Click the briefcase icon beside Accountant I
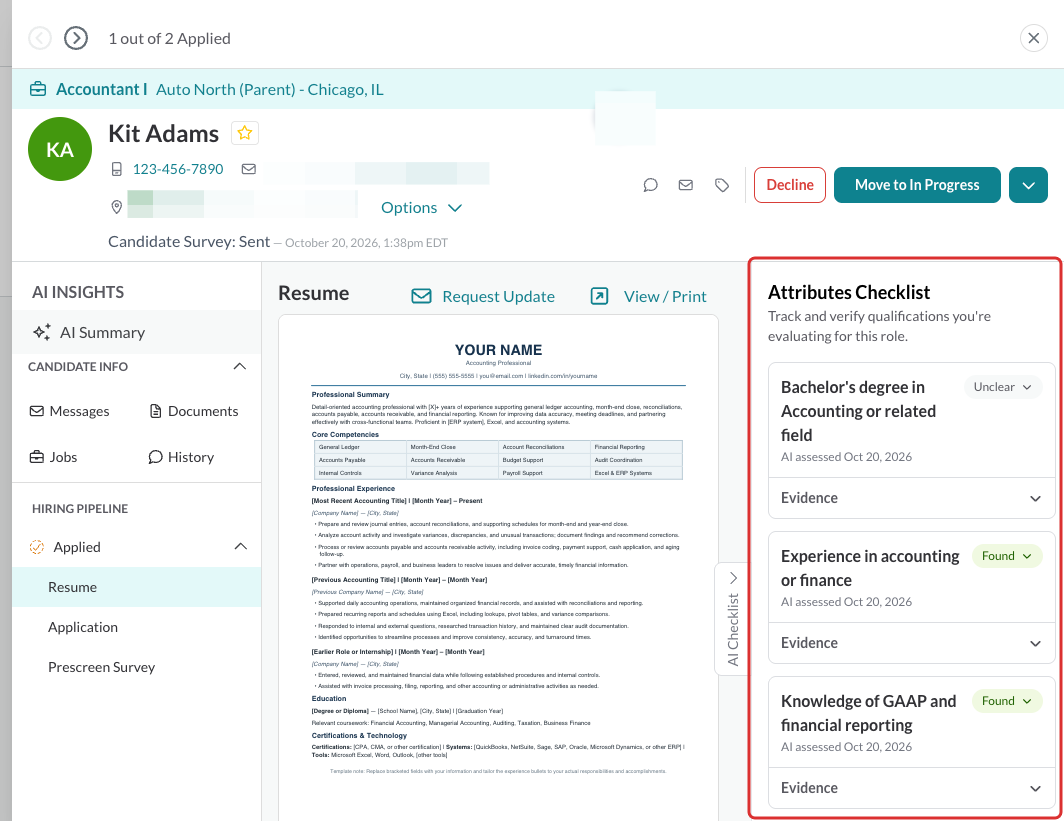 coord(38,90)
